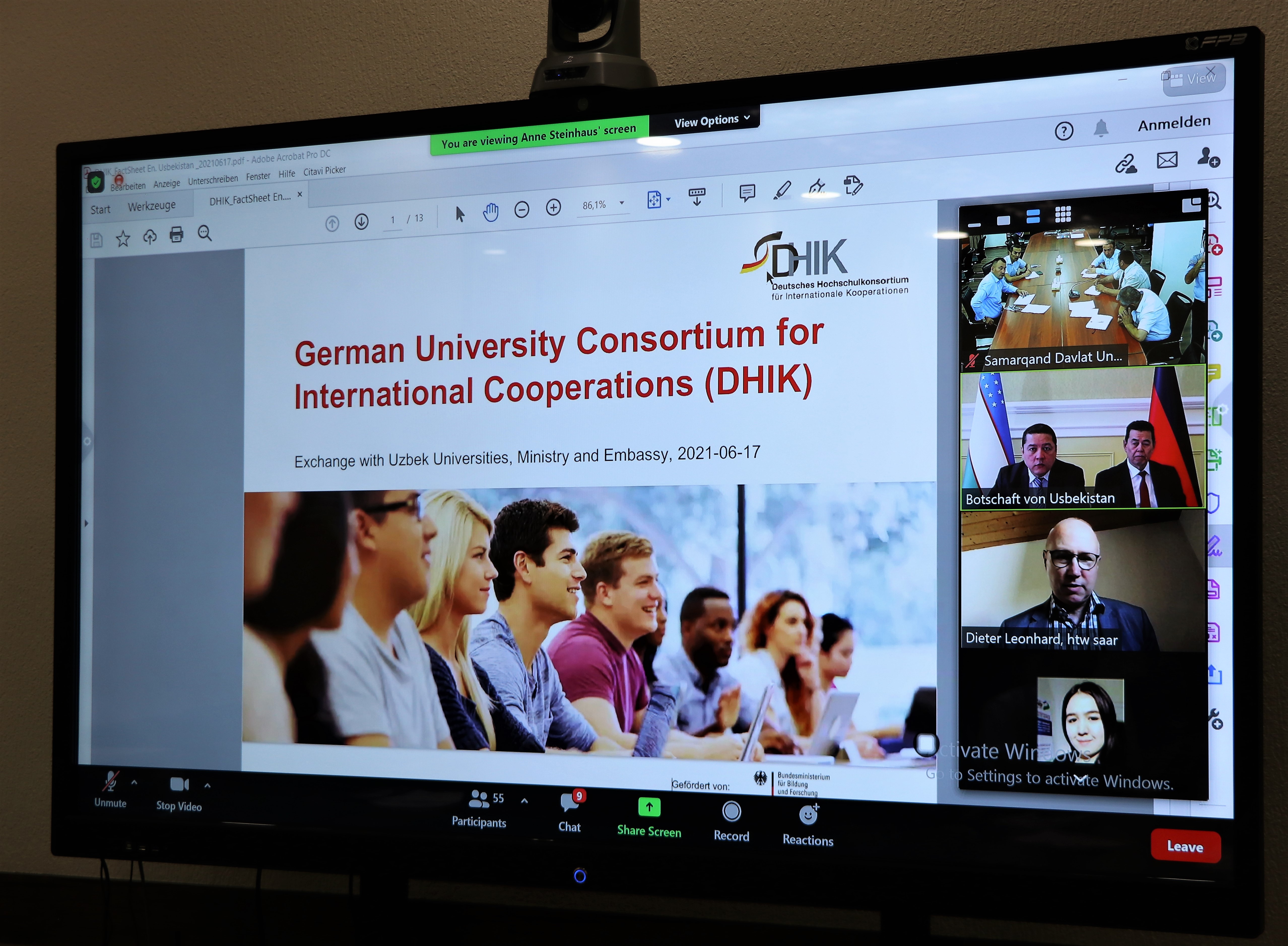
Task: Click the add comment speech bubble icon
Action: [747, 193]
